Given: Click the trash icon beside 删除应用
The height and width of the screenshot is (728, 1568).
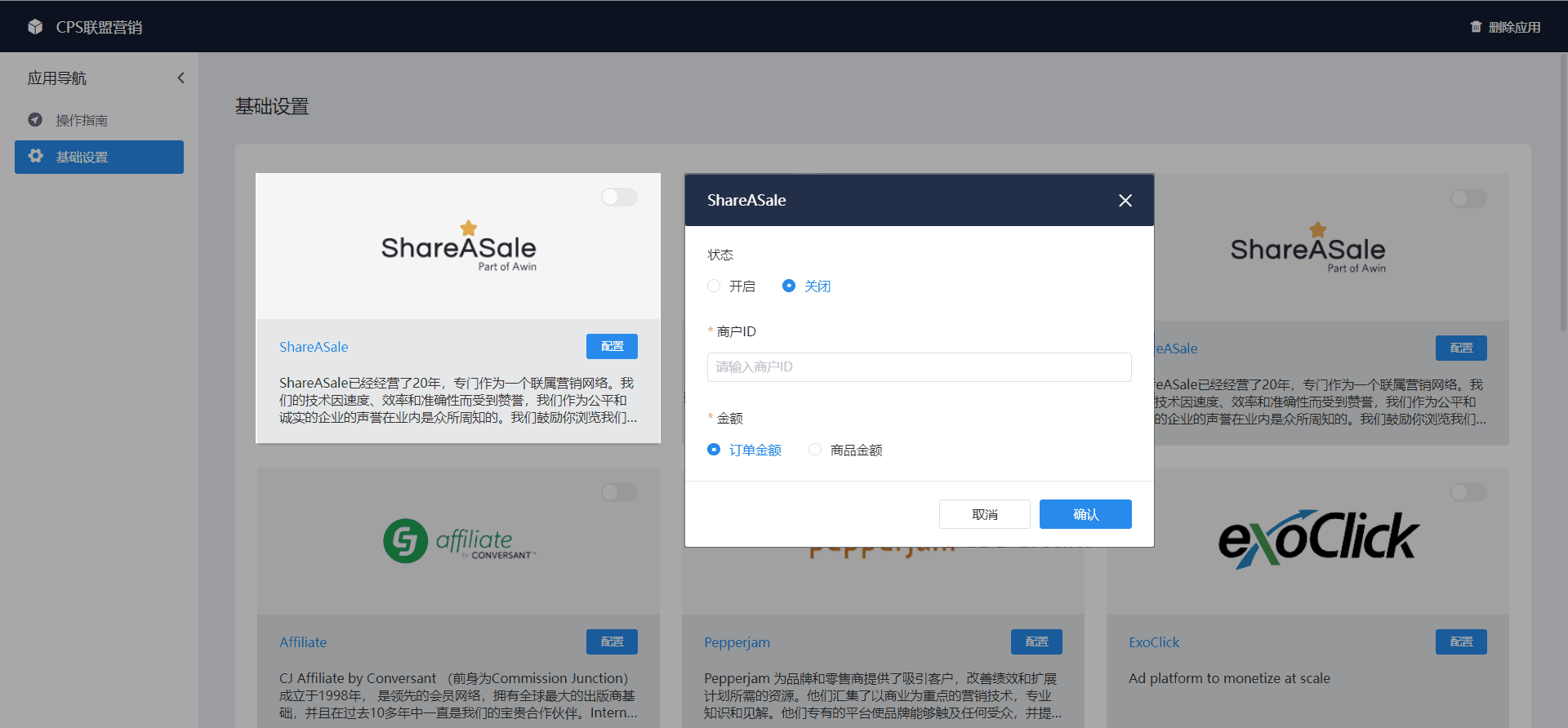Looking at the screenshot, I should (x=1476, y=27).
